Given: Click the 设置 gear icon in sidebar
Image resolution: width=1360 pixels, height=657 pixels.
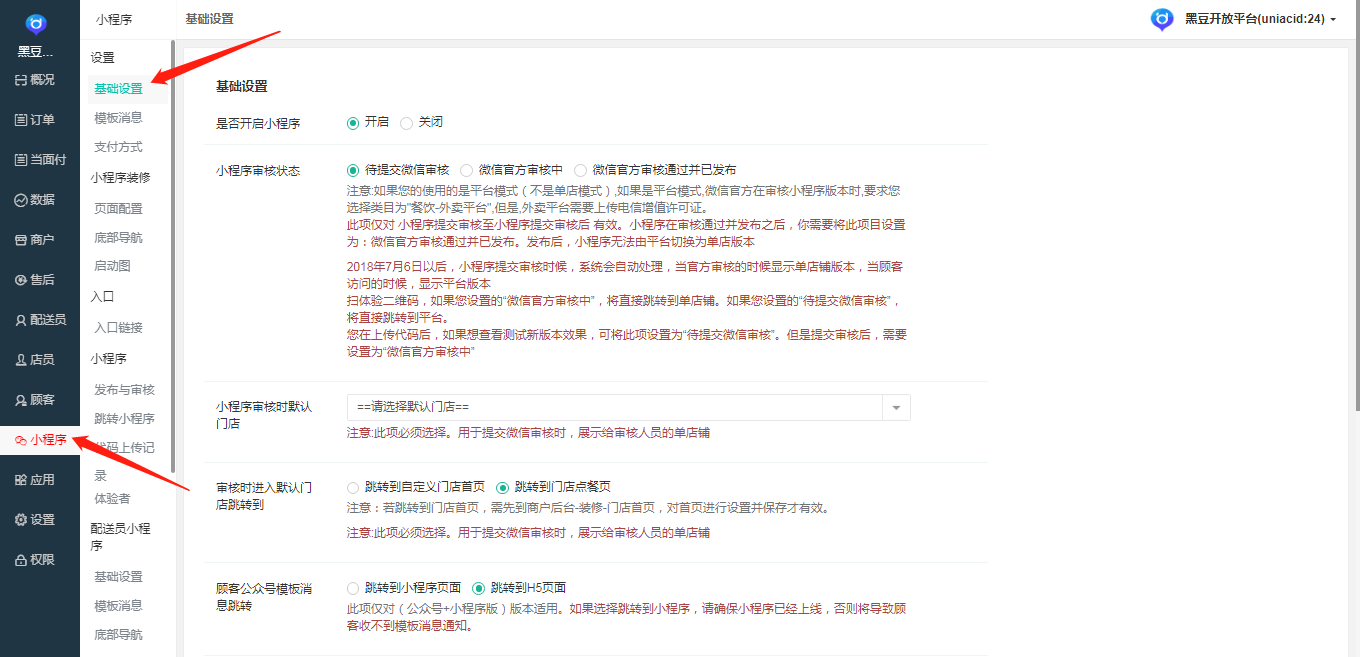Looking at the screenshot, I should tap(21, 520).
